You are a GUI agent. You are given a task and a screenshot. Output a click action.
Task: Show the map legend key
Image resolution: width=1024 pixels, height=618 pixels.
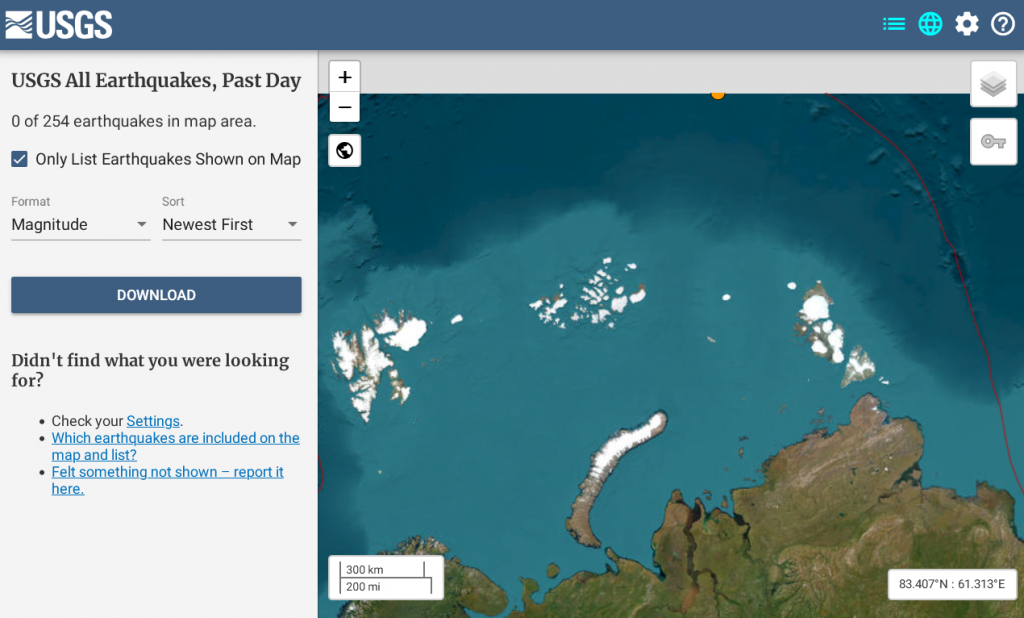(x=993, y=142)
